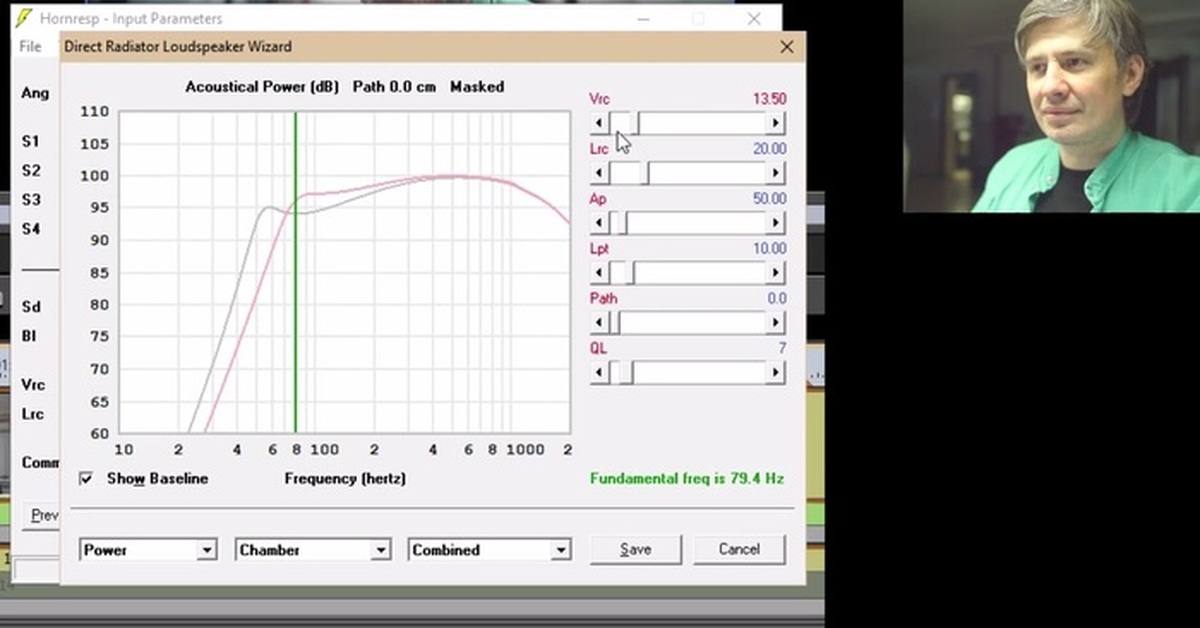Click the green frequency marker line on chart
The height and width of the screenshot is (628, 1200).
pyautogui.click(x=295, y=272)
